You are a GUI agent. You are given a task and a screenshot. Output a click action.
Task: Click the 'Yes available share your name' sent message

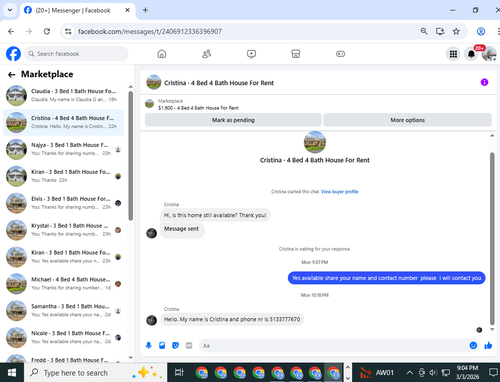(386, 278)
